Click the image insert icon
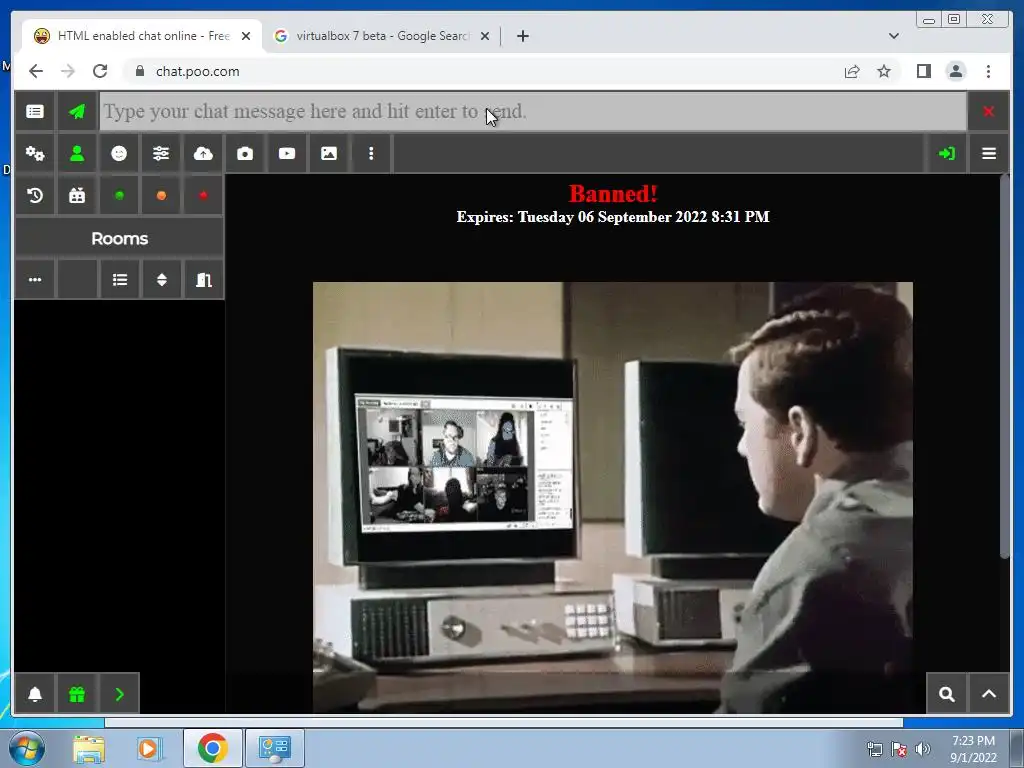The width and height of the screenshot is (1024, 768). (x=328, y=153)
